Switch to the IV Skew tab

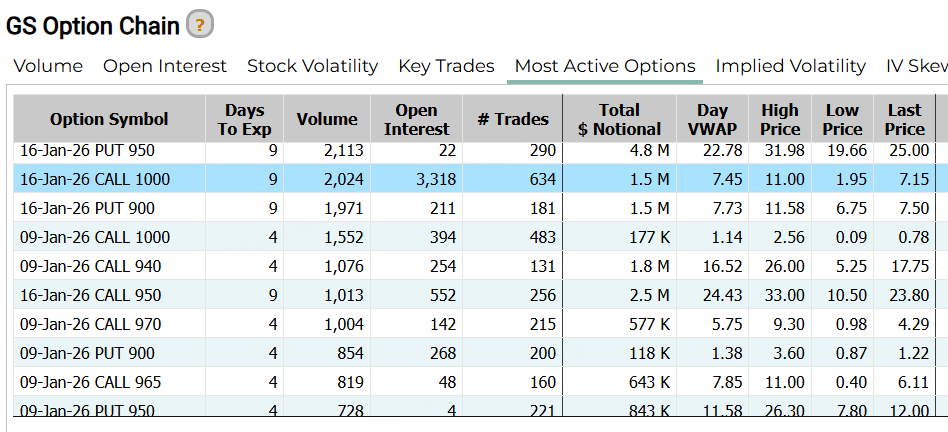tap(915, 66)
